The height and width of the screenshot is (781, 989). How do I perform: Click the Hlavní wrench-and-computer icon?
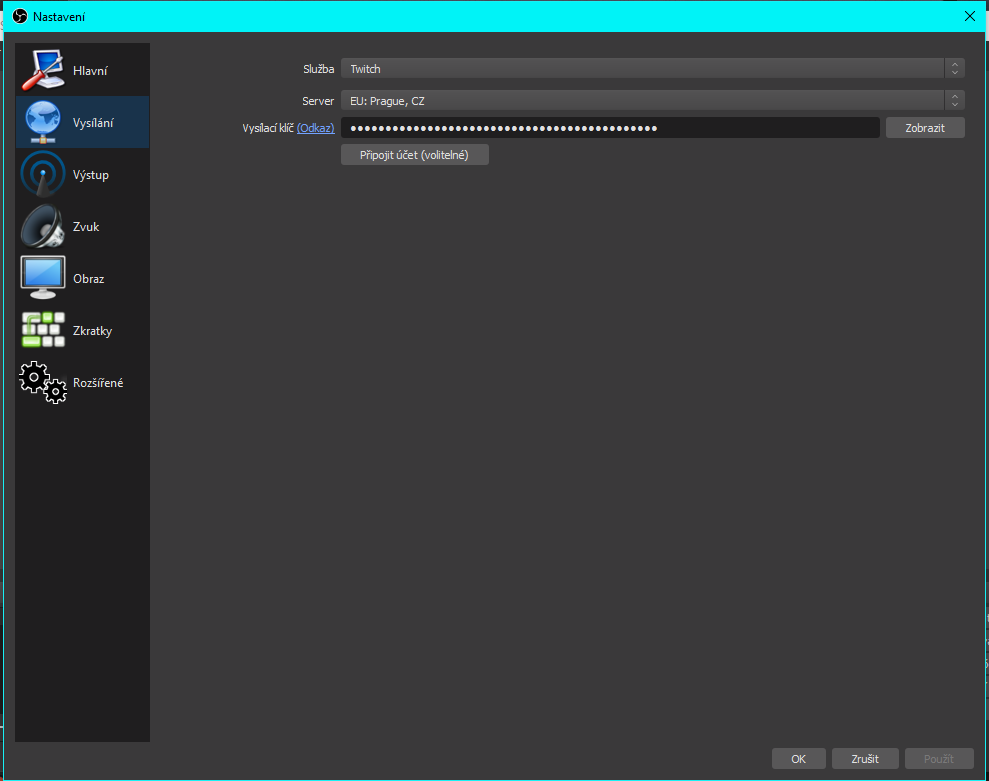point(43,71)
